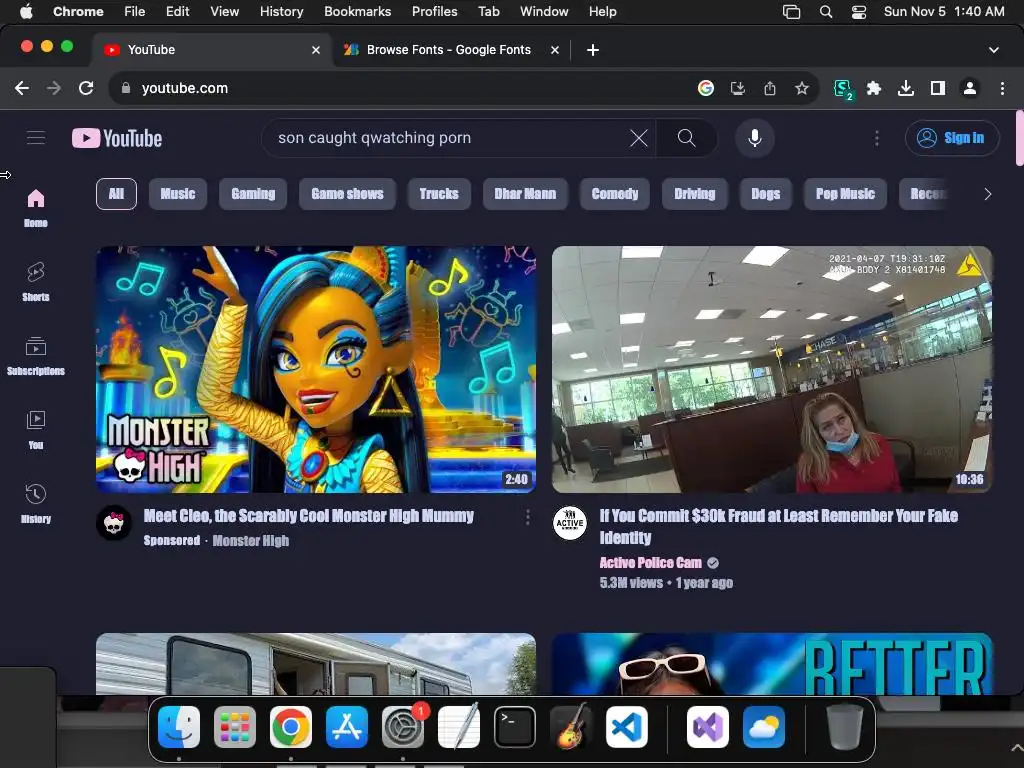Open the Extensions puzzle icon

(x=874, y=88)
